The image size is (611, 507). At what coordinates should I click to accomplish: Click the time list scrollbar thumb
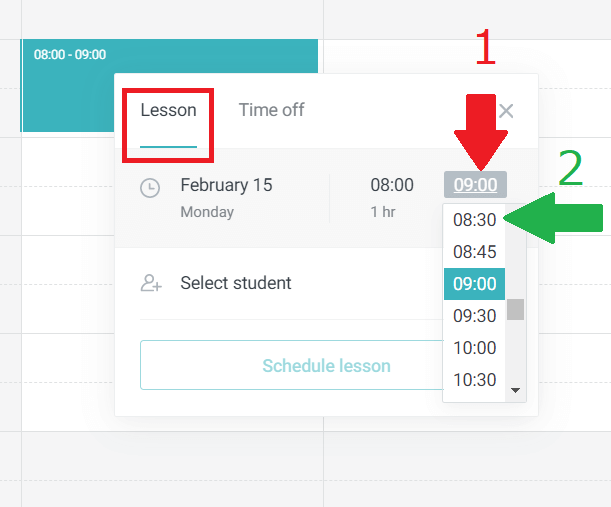(x=516, y=309)
